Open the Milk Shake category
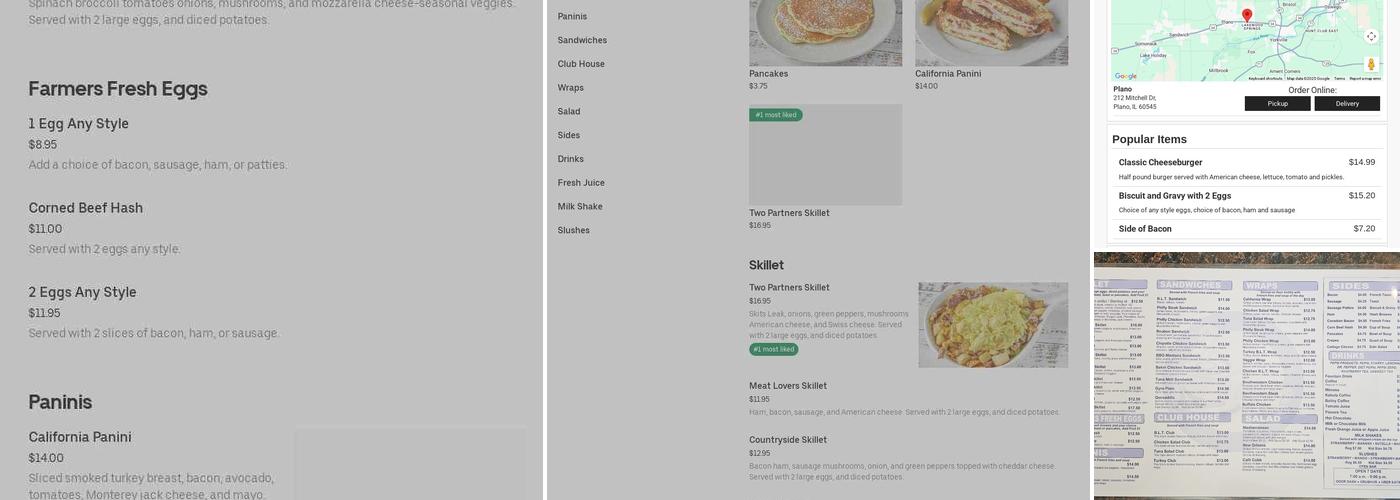 pos(580,207)
